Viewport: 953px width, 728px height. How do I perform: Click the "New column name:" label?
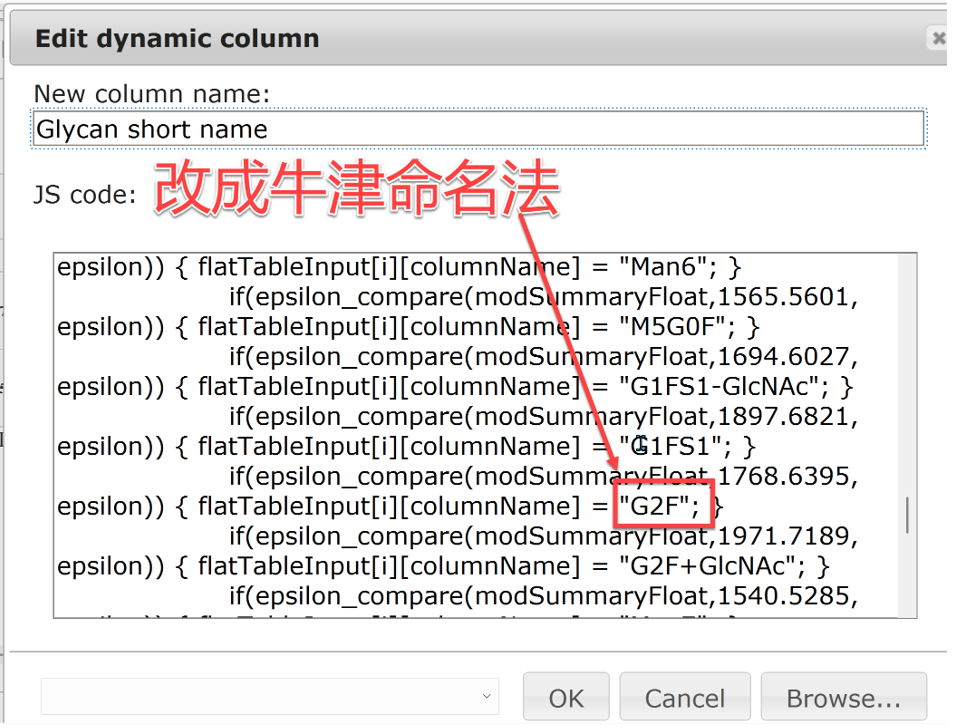tap(152, 94)
